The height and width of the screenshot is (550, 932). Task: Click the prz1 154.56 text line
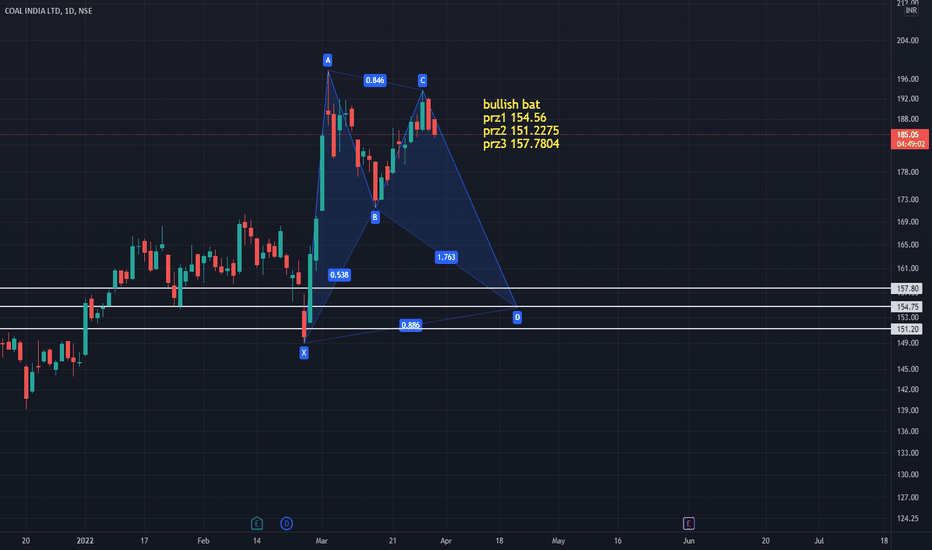point(515,118)
